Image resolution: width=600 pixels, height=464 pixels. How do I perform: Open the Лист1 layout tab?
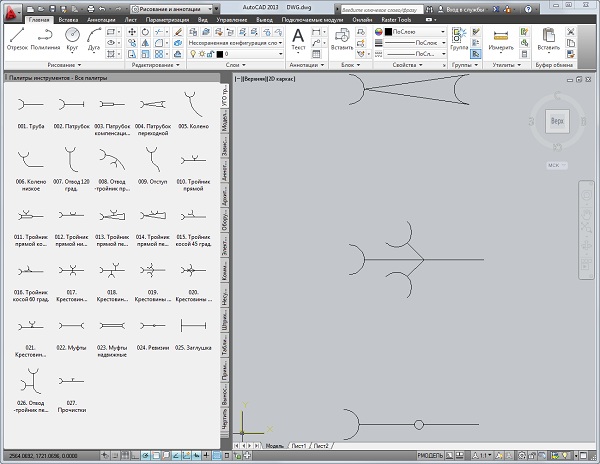[x=300, y=445]
